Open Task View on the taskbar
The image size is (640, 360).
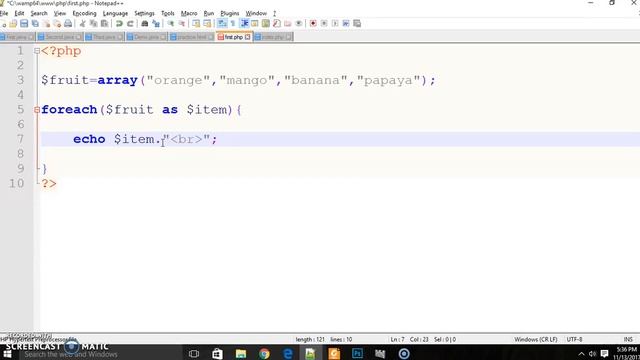click(194, 353)
